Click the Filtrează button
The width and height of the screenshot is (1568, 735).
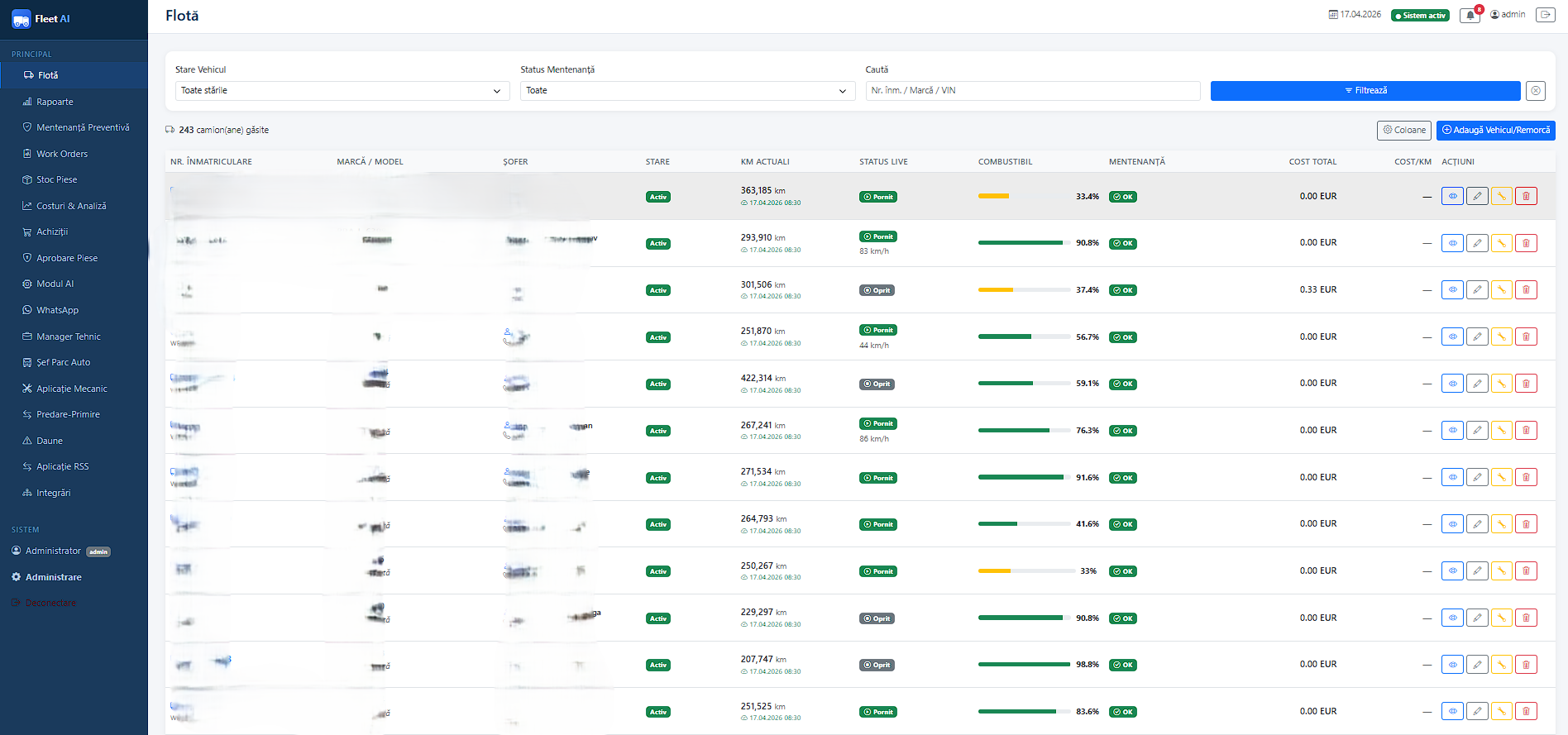tap(1365, 91)
